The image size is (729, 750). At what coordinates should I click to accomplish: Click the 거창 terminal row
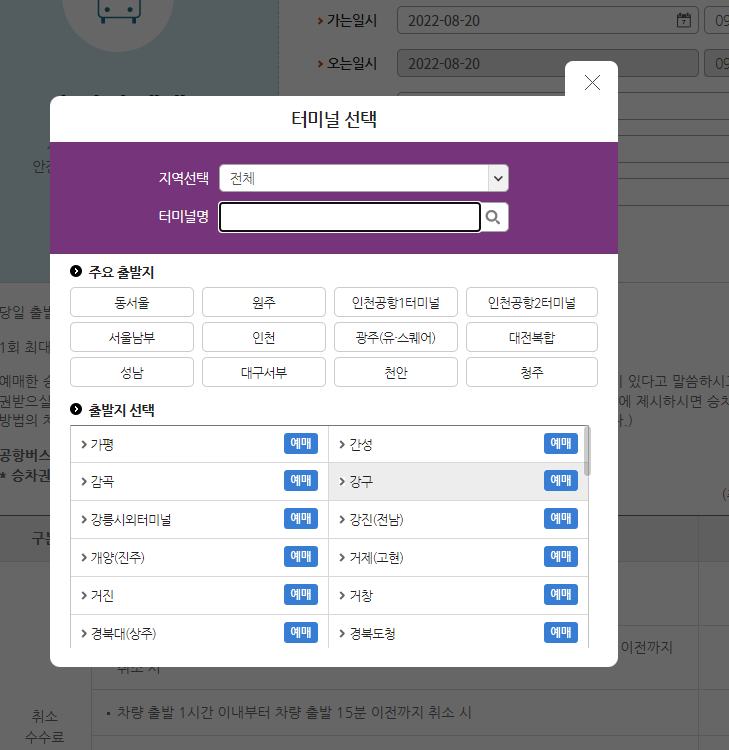click(458, 596)
